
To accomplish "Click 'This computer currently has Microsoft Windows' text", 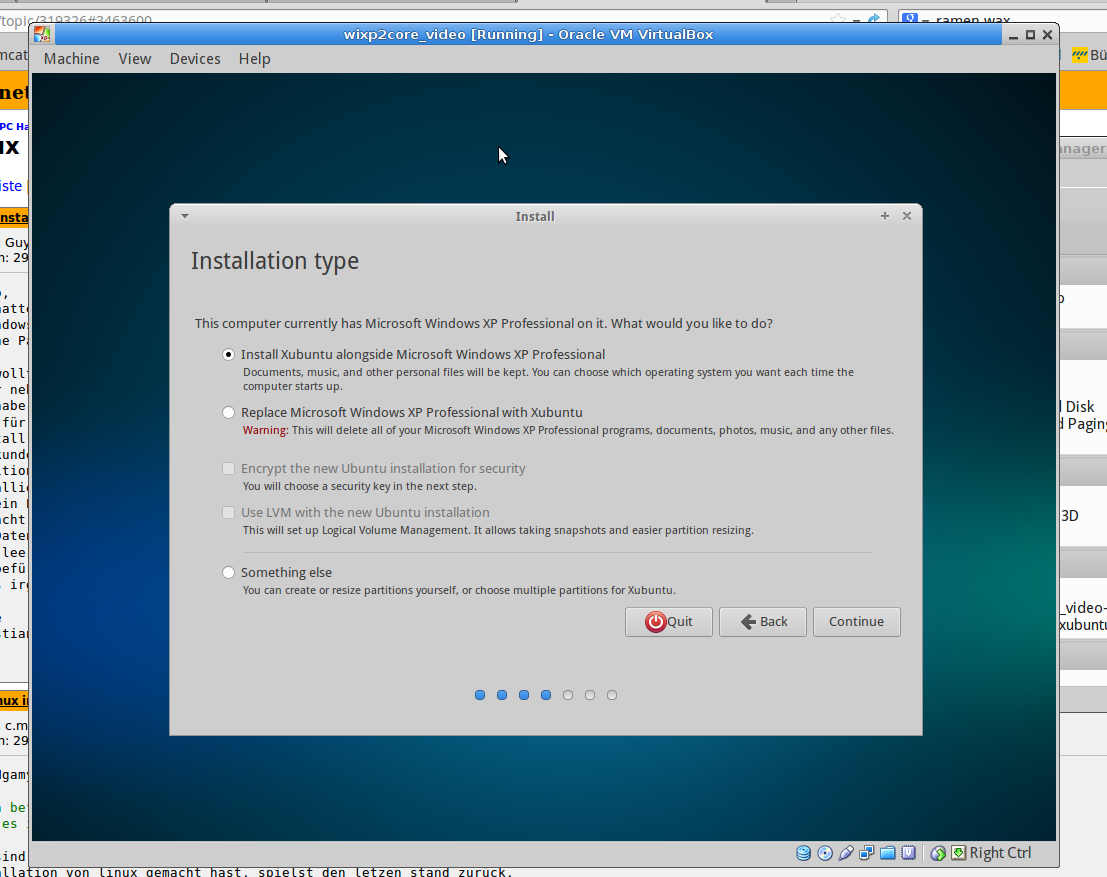I will 484,323.
